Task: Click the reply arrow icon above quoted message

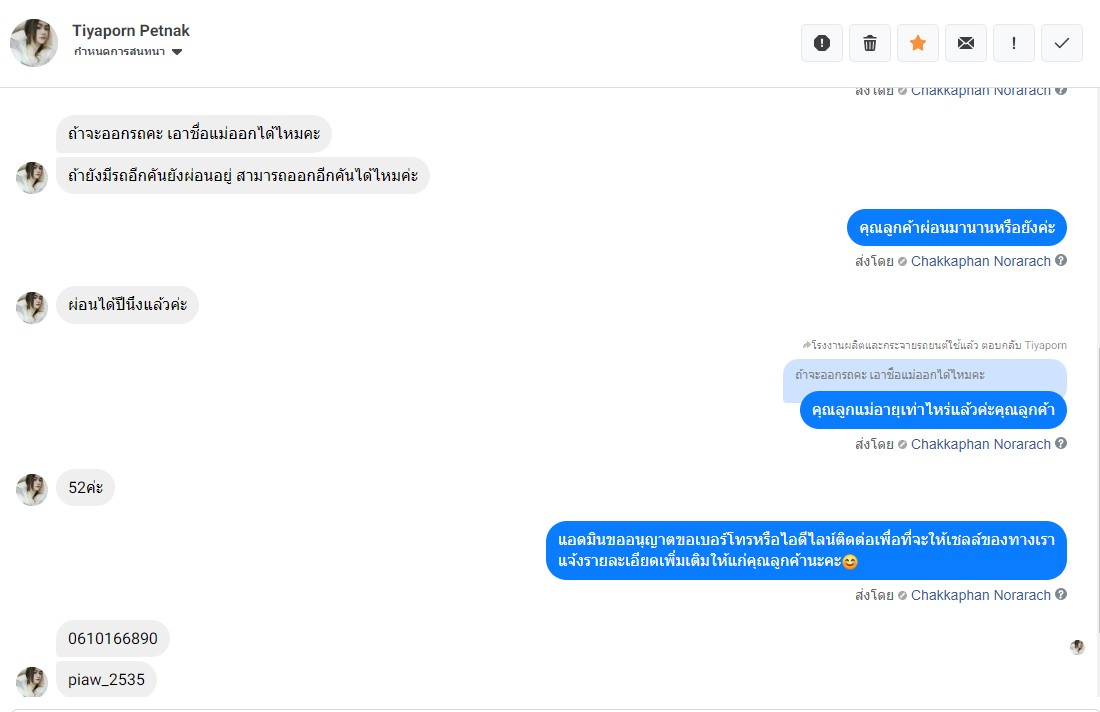Action: coord(807,345)
